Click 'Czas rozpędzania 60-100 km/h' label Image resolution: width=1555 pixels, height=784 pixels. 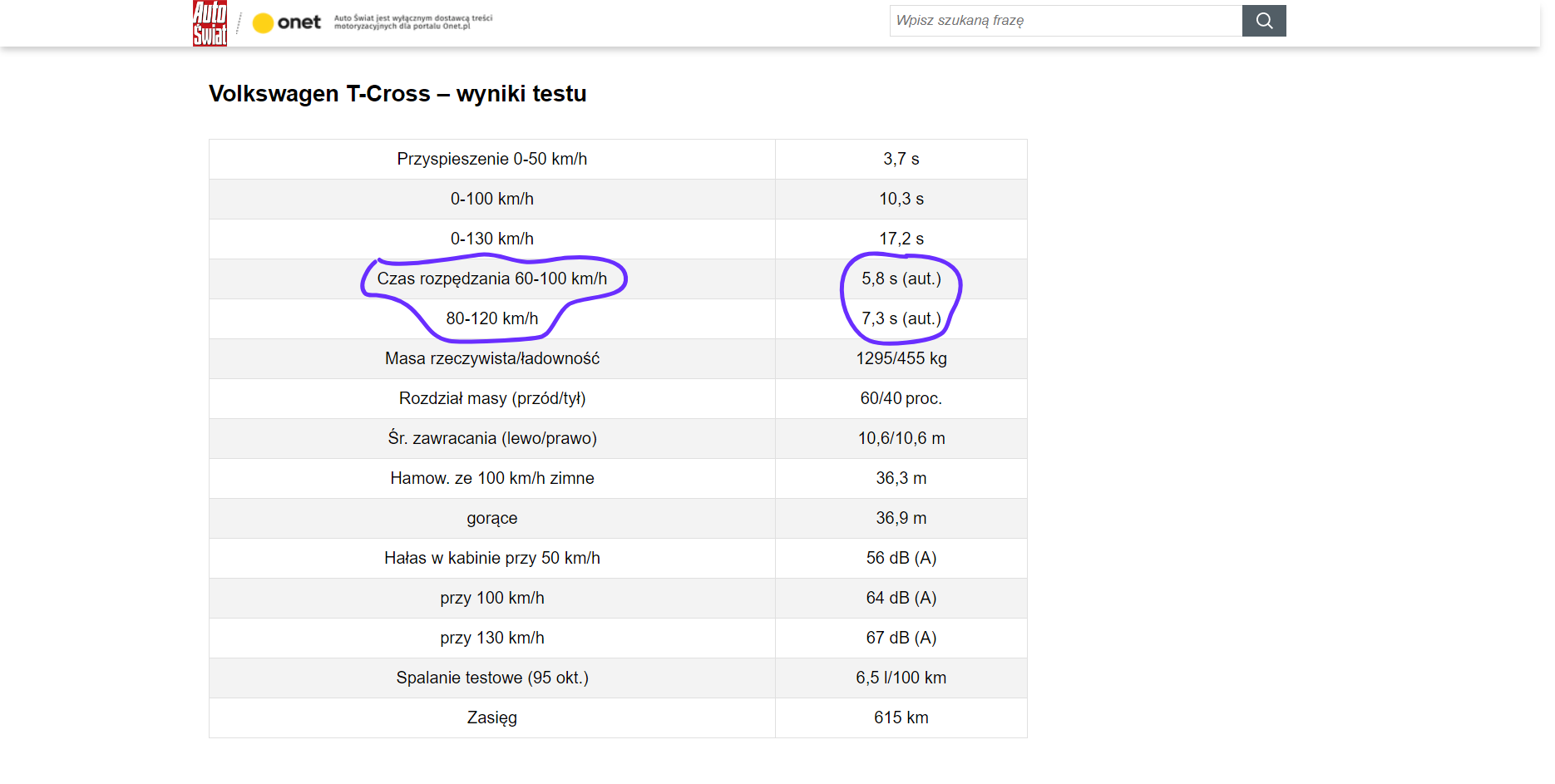click(x=492, y=279)
